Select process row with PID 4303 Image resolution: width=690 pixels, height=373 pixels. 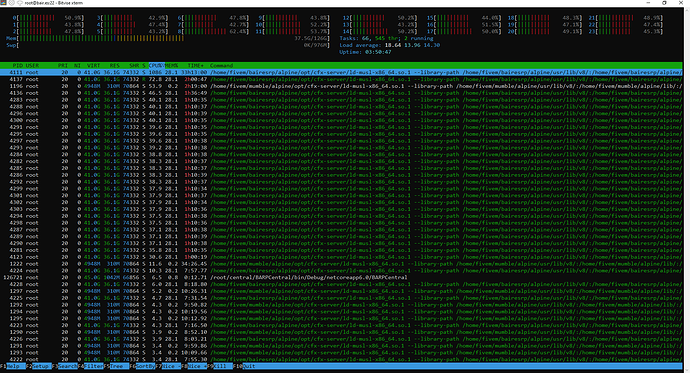point(341,209)
